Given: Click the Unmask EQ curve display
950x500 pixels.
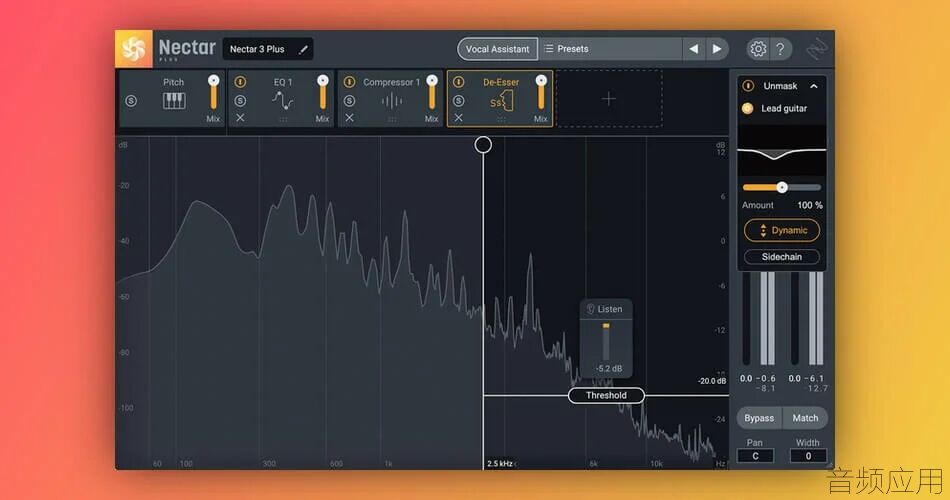Looking at the screenshot, I should pos(782,152).
